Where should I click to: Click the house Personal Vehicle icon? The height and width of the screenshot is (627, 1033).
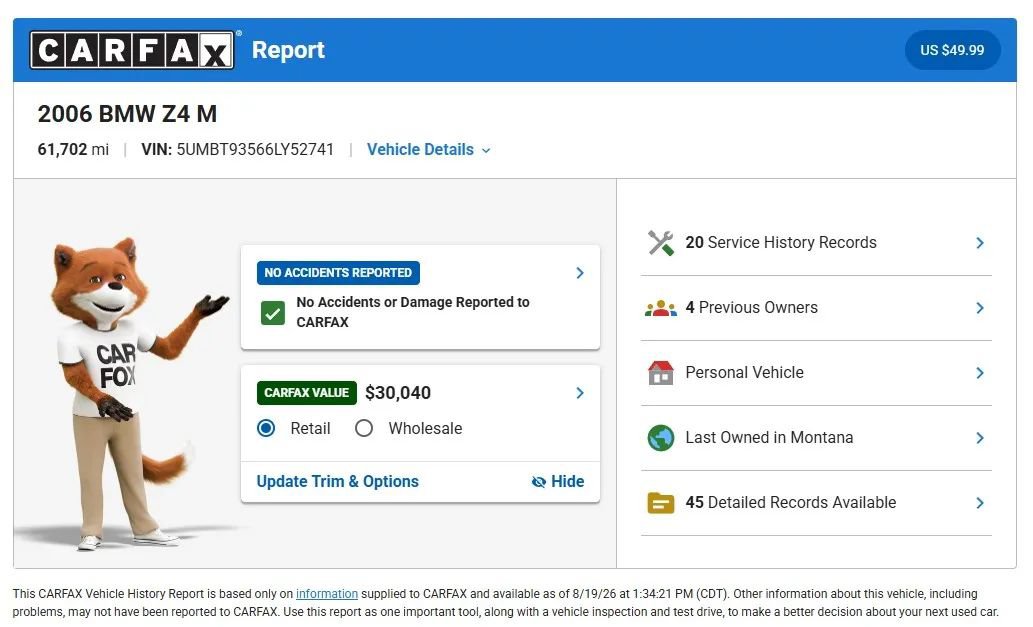[x=661, y=373]
